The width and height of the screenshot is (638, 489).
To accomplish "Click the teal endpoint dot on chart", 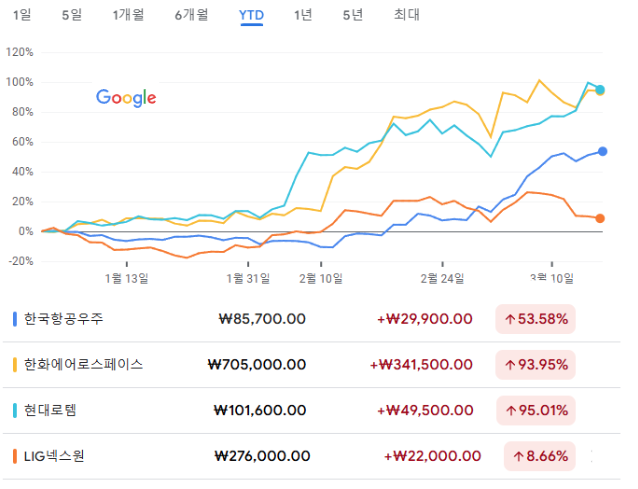I will coord(600,90).
